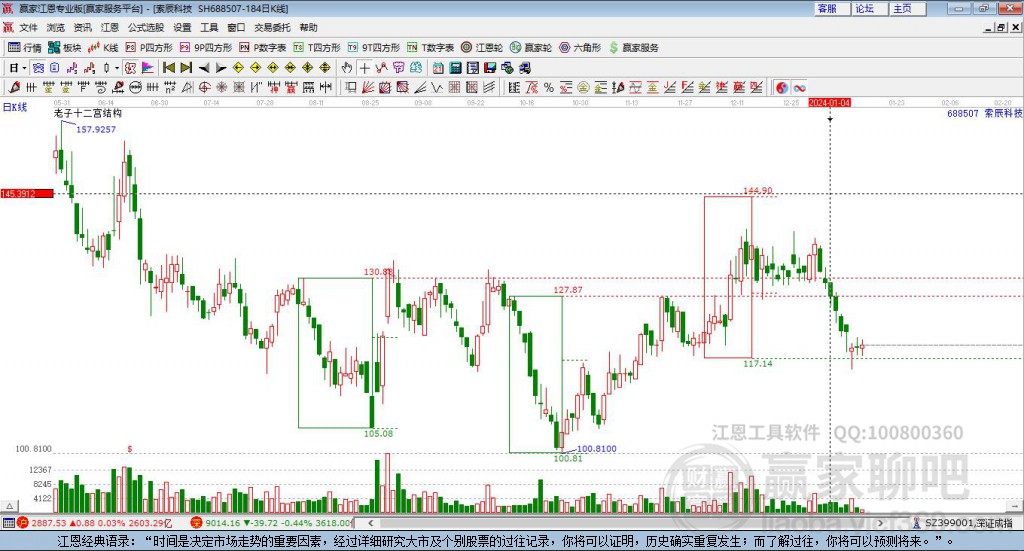
Task: Click the grid icon in status bar
Action: click(x=8, y=523)
